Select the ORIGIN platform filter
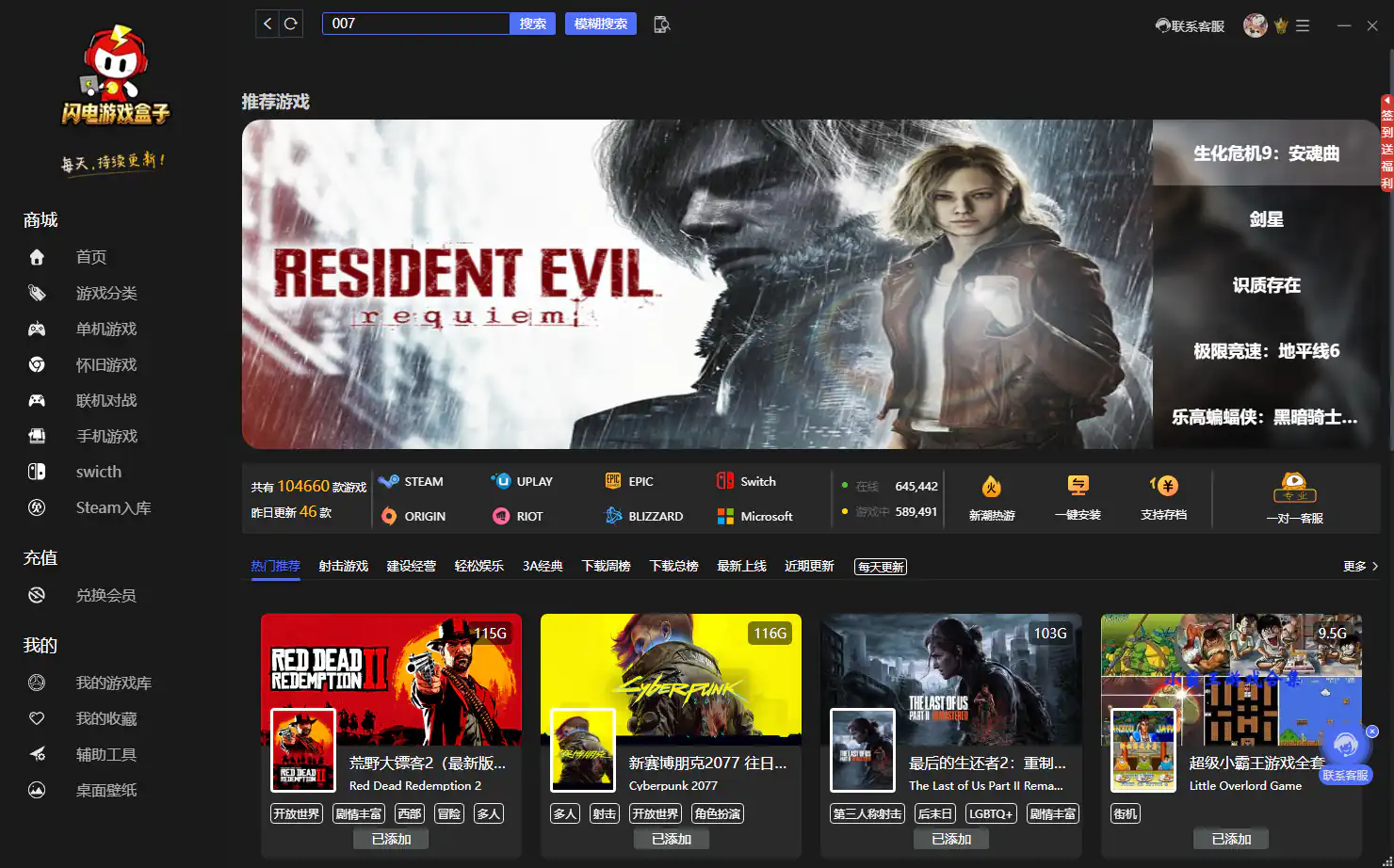This screenshot has width=1394, height=868. coord(413,516)
